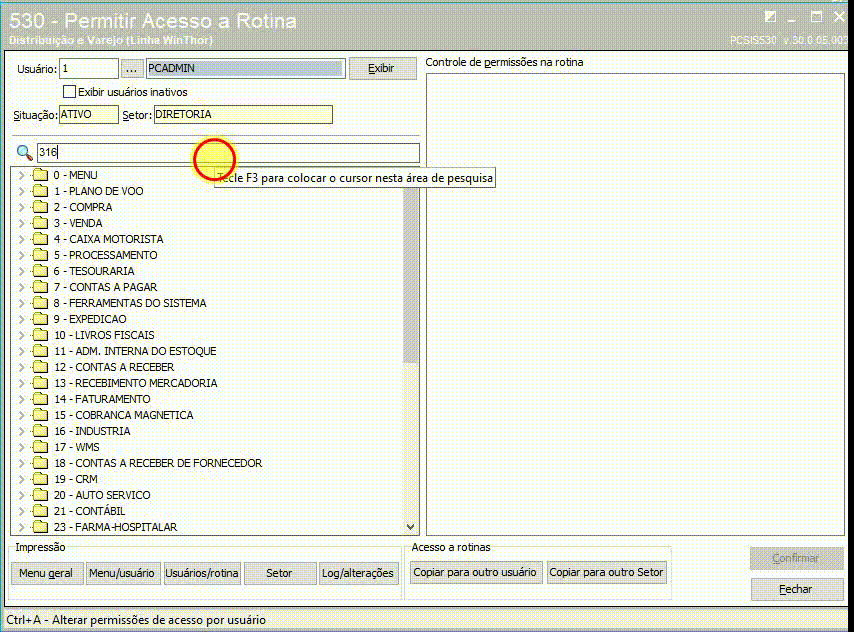
Task: Click the folder icon of 0 - MENU
Action: point(40,175)
